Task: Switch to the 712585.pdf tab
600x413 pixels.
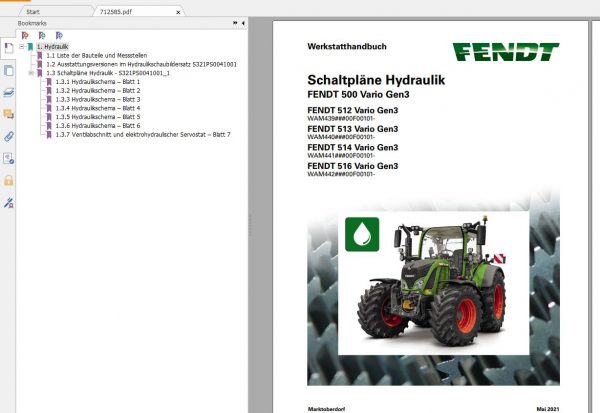Action: (x=116, y=12)
